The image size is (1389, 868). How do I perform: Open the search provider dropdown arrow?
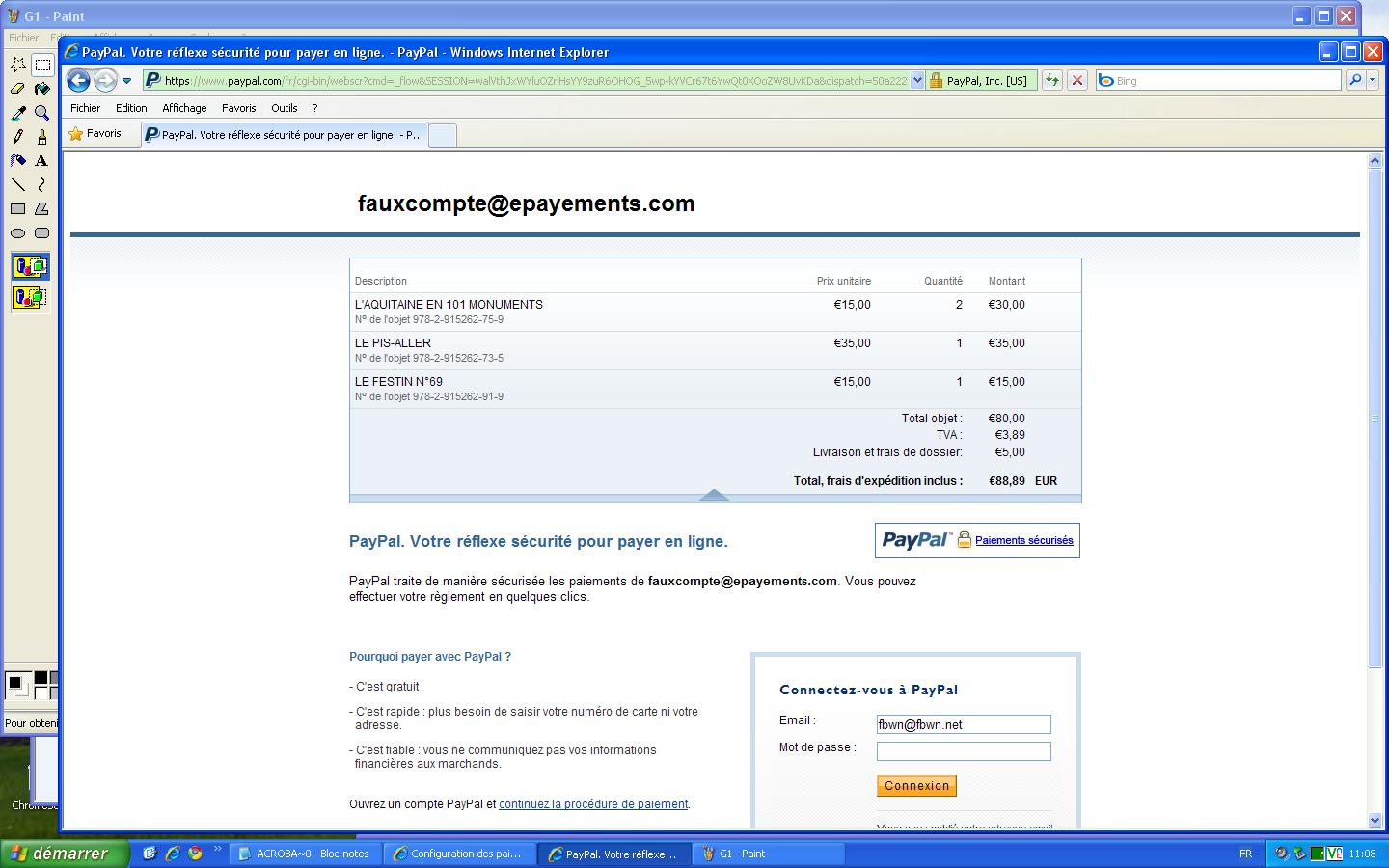tap(1373, 81)
